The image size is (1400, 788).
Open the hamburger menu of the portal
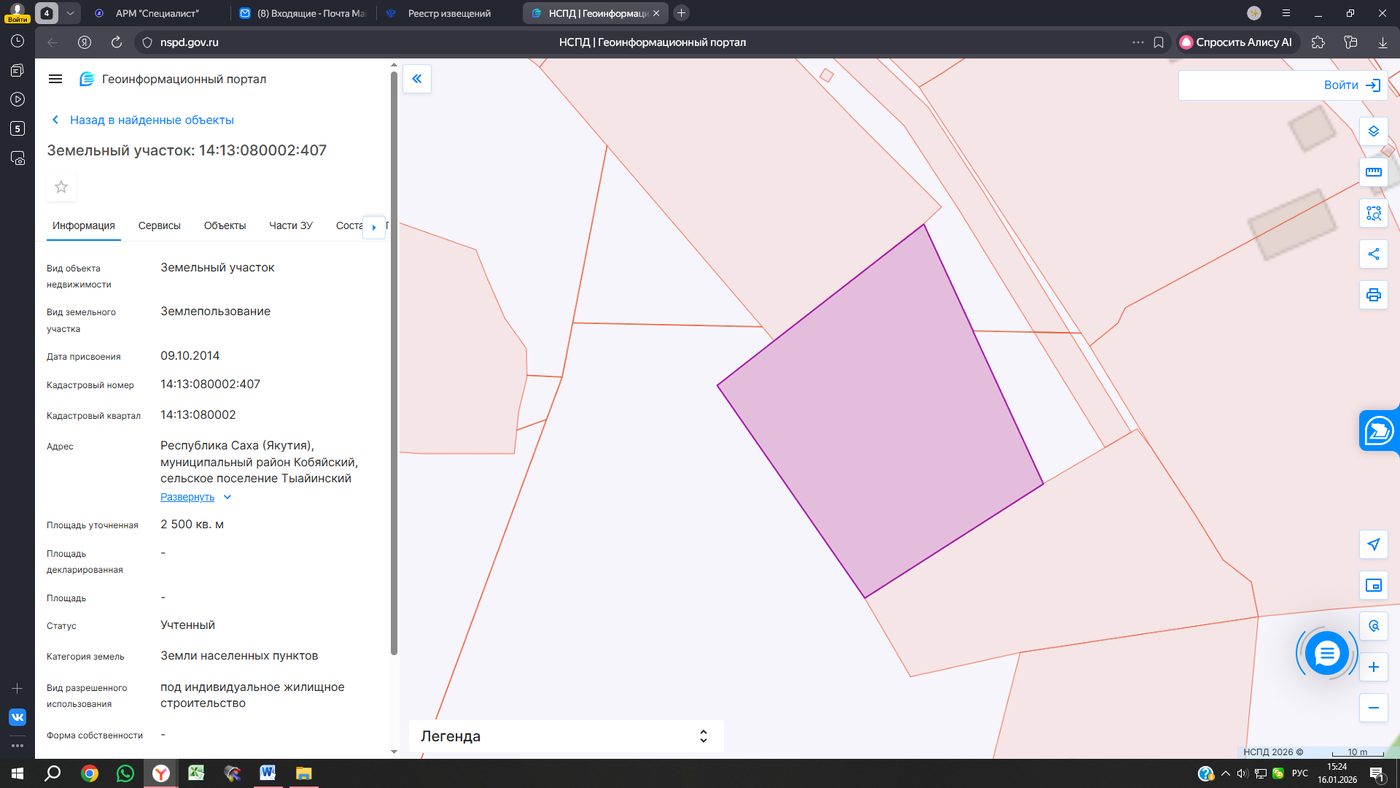click(x=55, y=79)
